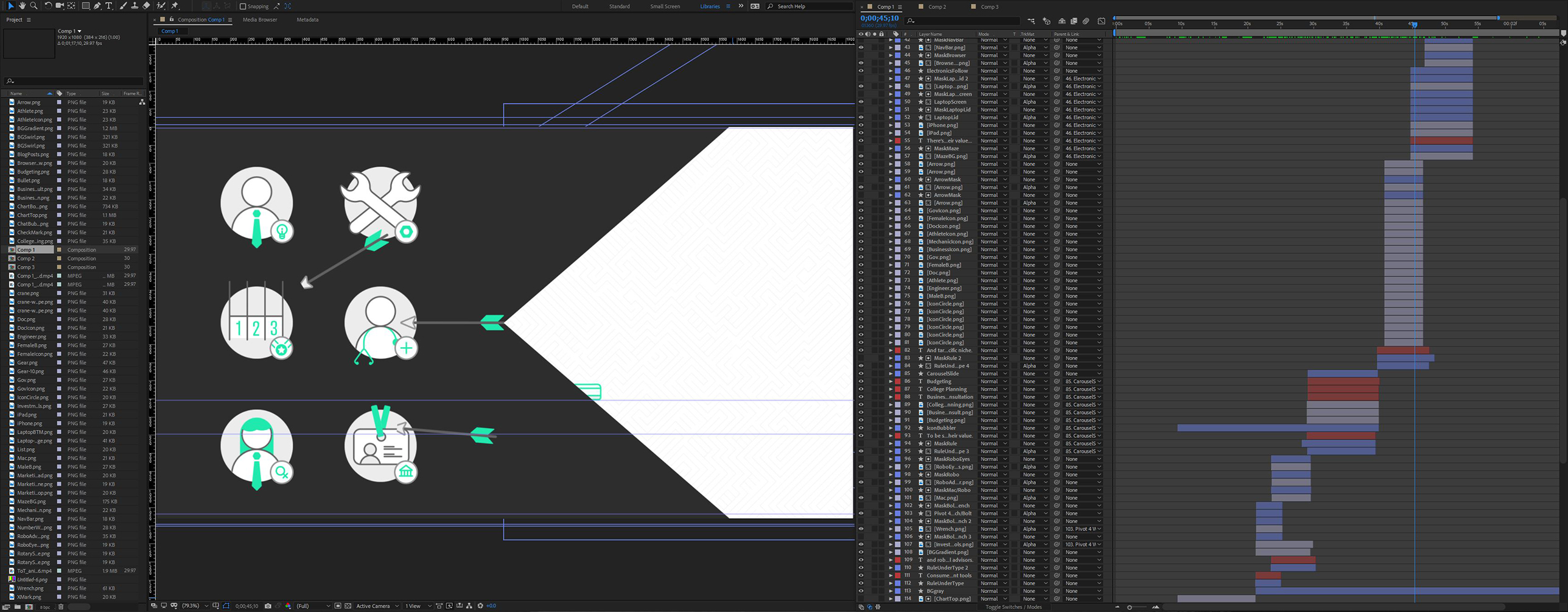Toggle visibility of the Budgeting text layer
This screenshot has height=612, width=1568.
(x=861, y=381)
